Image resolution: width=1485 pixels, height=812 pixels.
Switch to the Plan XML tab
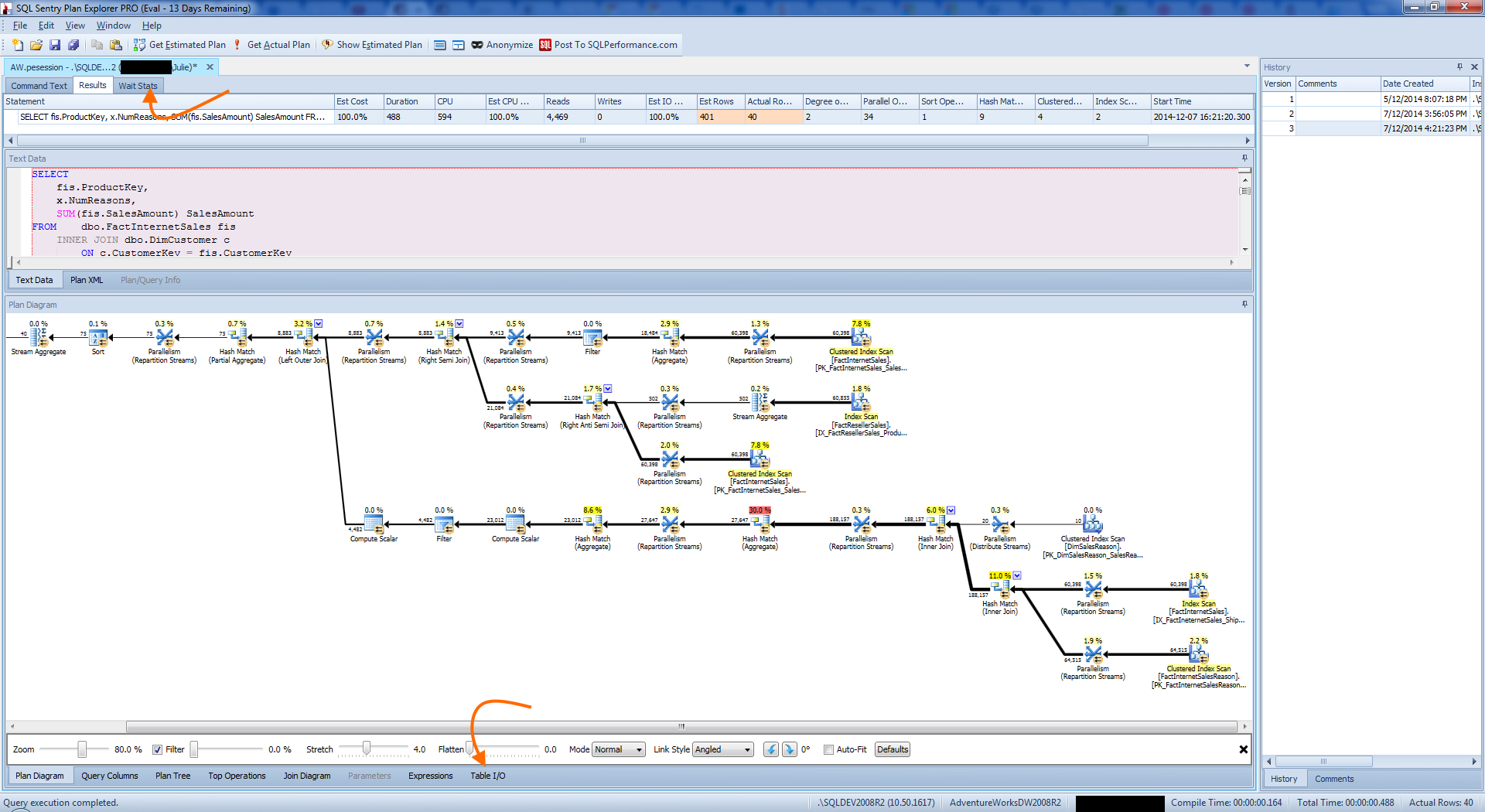click(x=87, y=280)
